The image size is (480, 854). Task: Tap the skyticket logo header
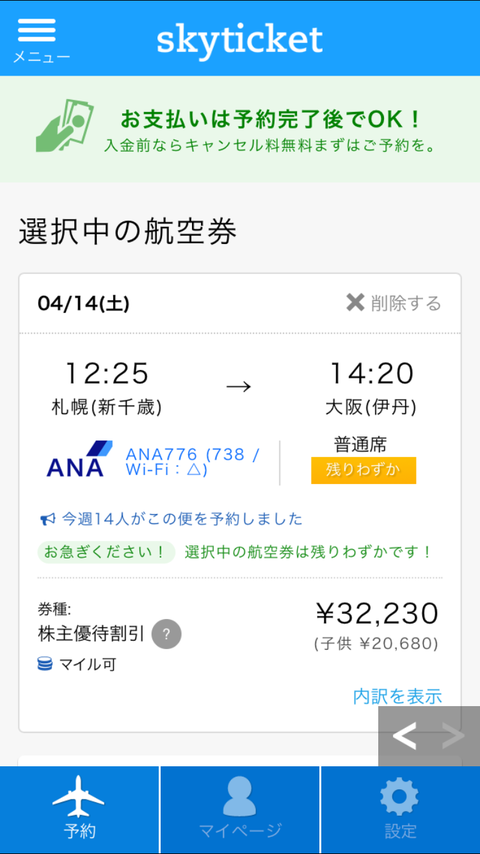click(240, 40)
